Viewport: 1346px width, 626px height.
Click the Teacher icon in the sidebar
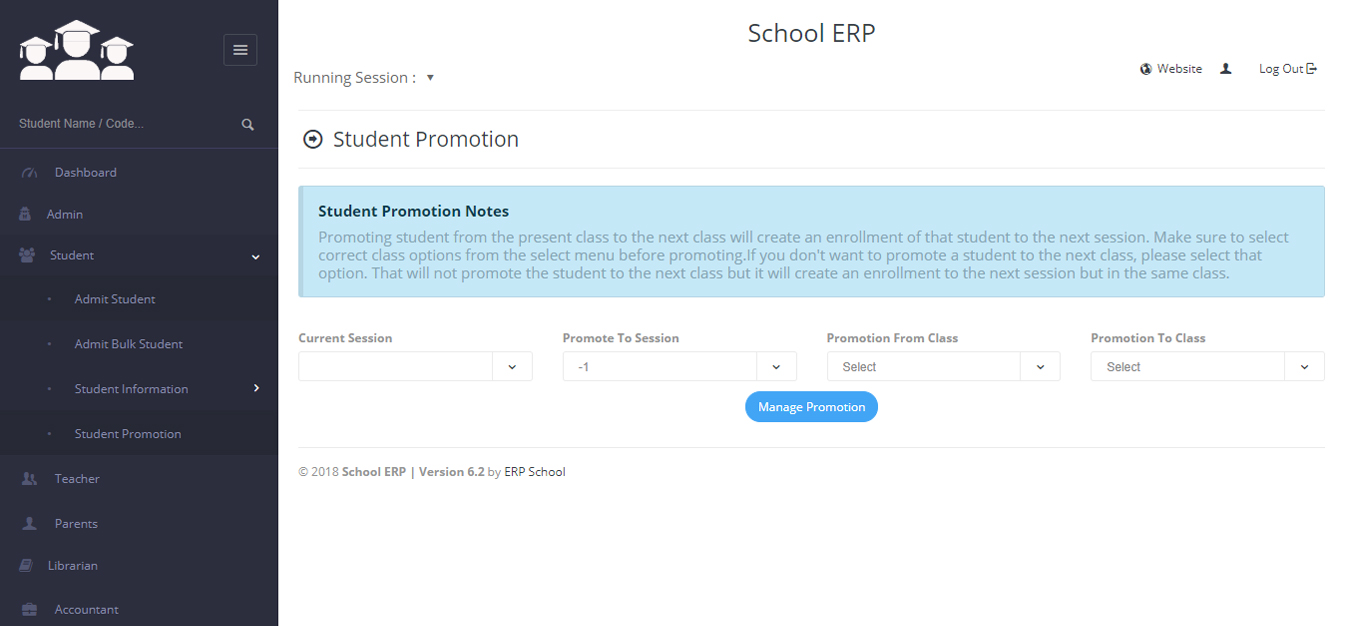click(x=29, y=479)
